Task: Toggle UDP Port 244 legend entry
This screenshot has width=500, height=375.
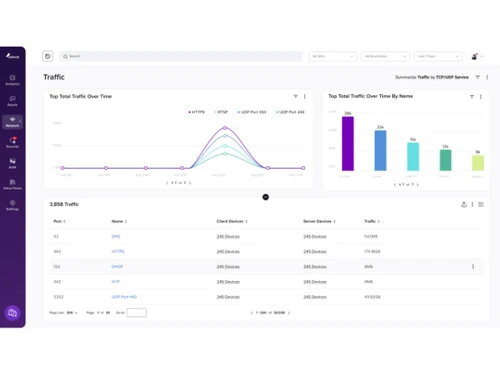Action: coord(290,112)
